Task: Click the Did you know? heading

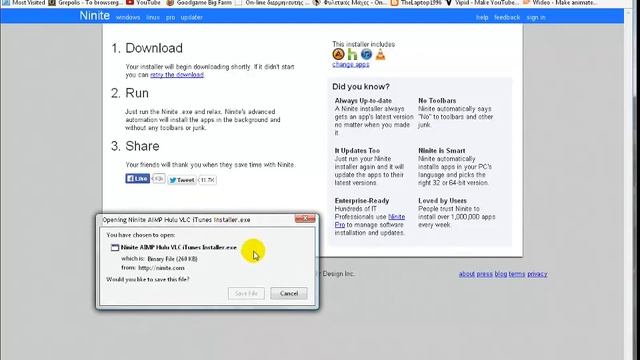Action: point(361,87)
